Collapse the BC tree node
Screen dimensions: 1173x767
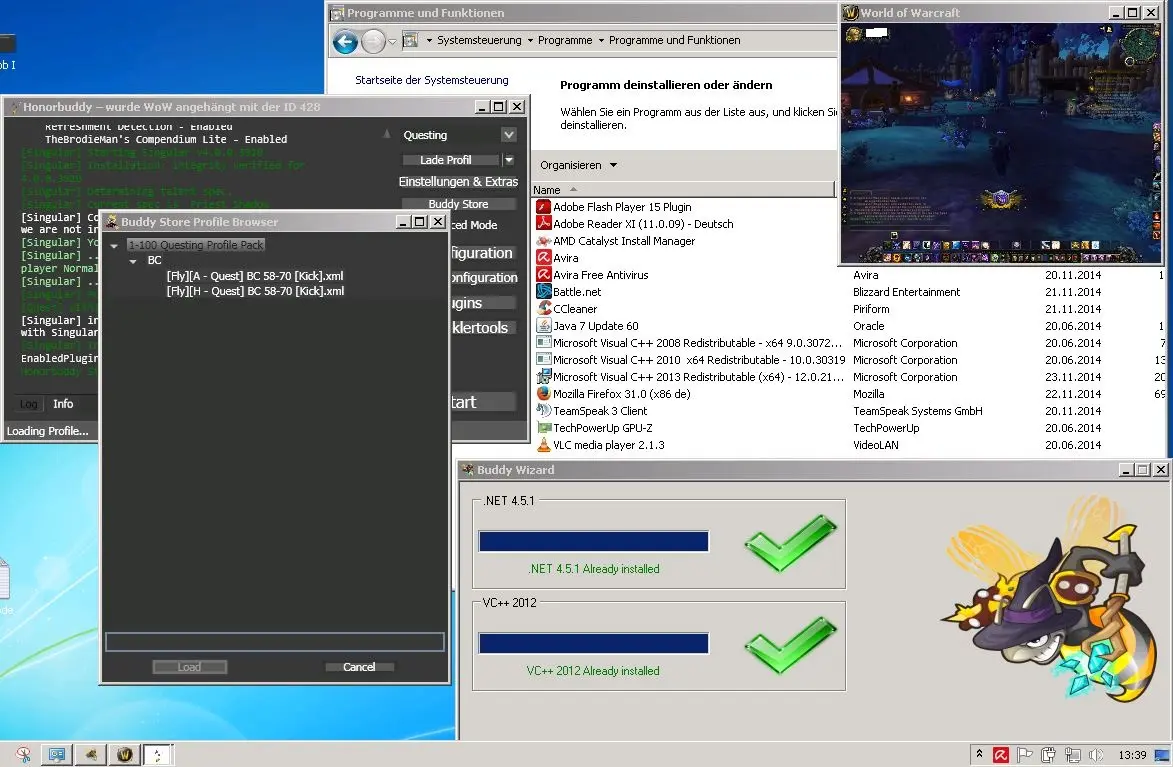[133, 261]
